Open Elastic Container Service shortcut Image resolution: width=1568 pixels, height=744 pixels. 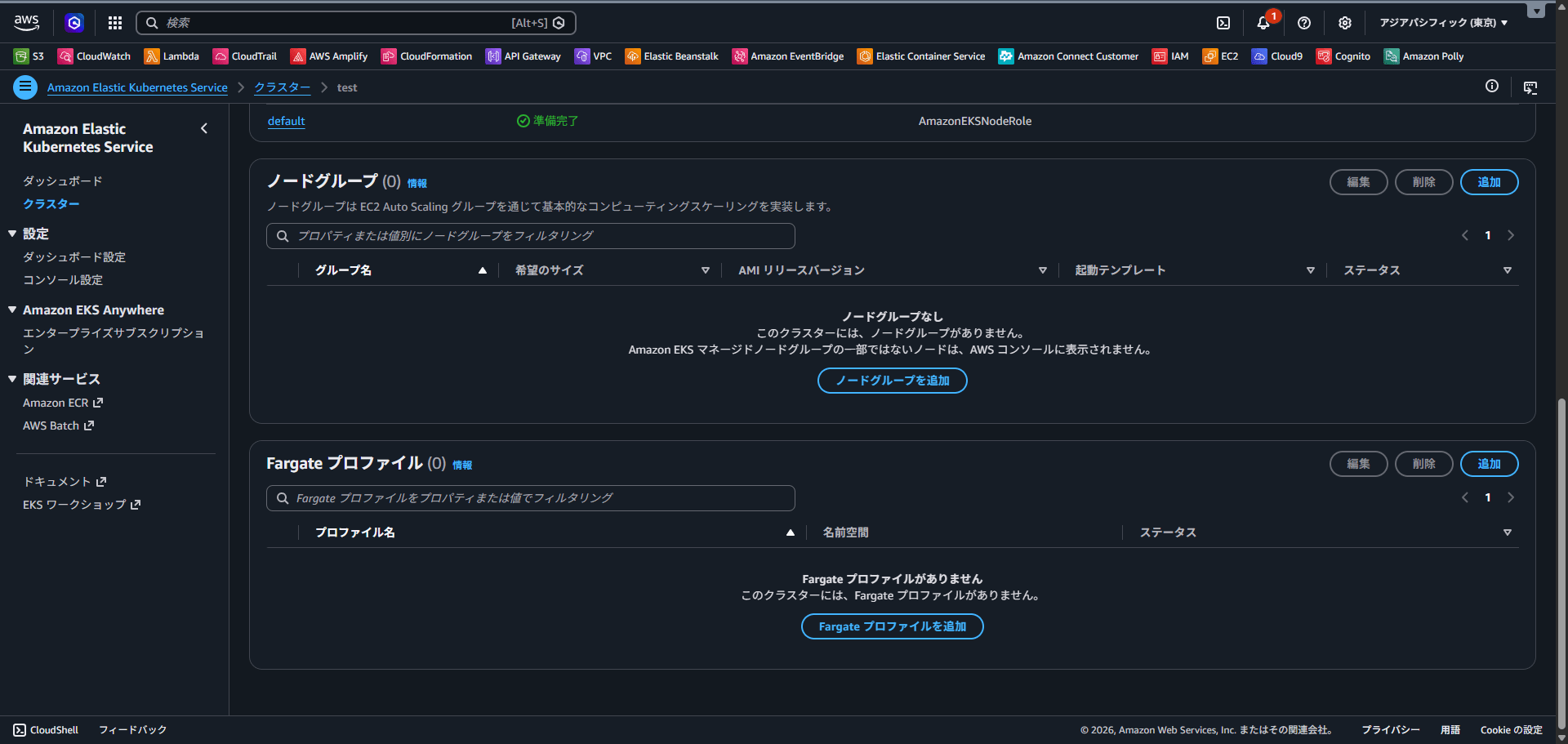(921, 56)
